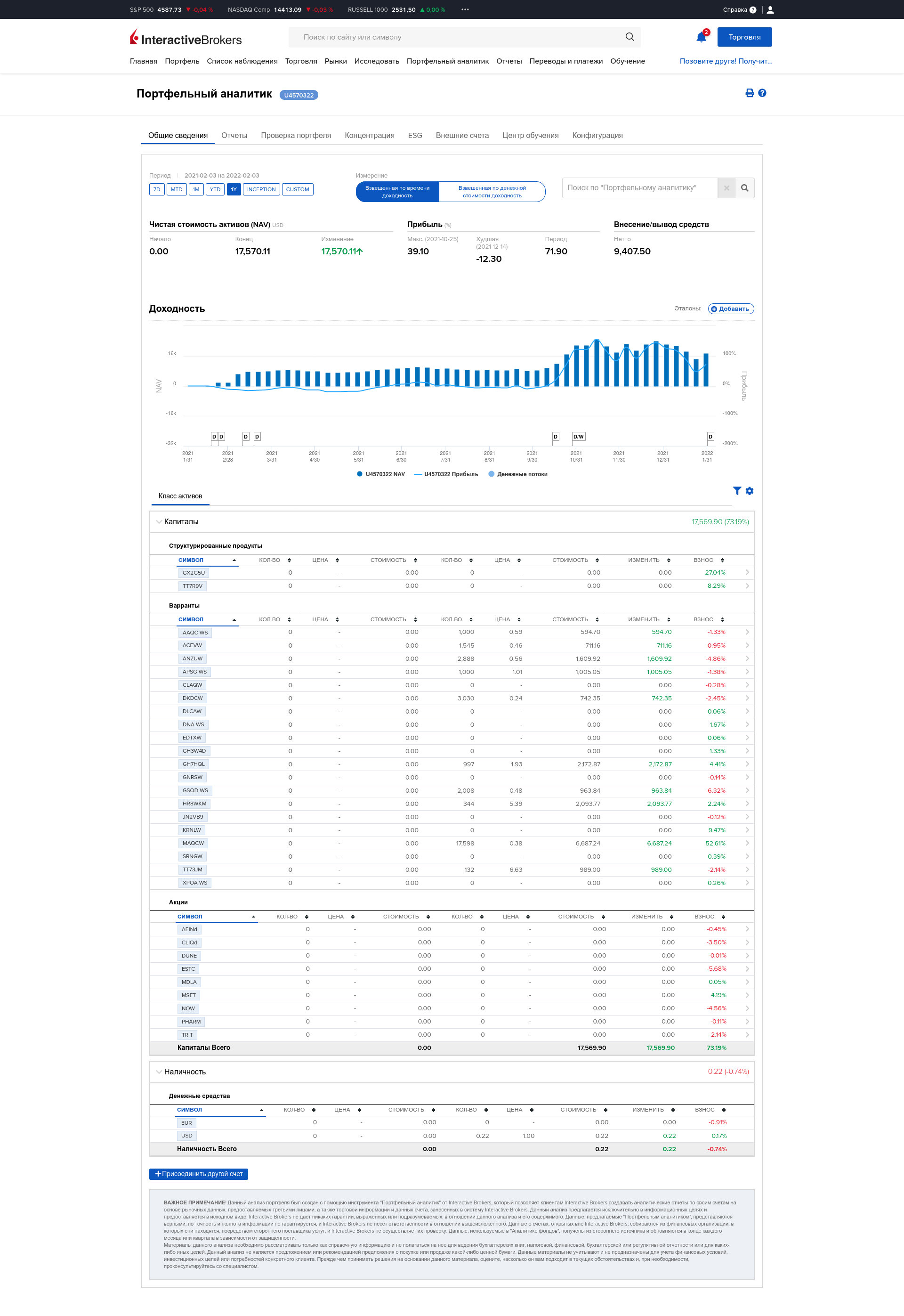Image resolution: width=904 pixels, height=1316 pixels.
Task: Select the YTD period option
Action: [215, 189]
